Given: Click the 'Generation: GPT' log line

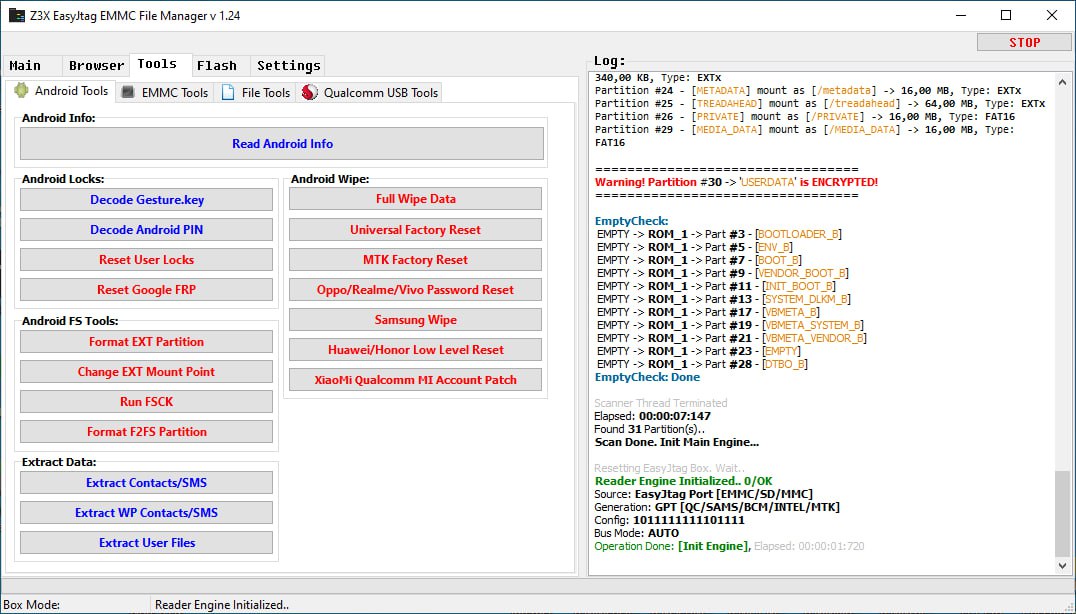Looking at the screenshot, I should coord(717,508).
